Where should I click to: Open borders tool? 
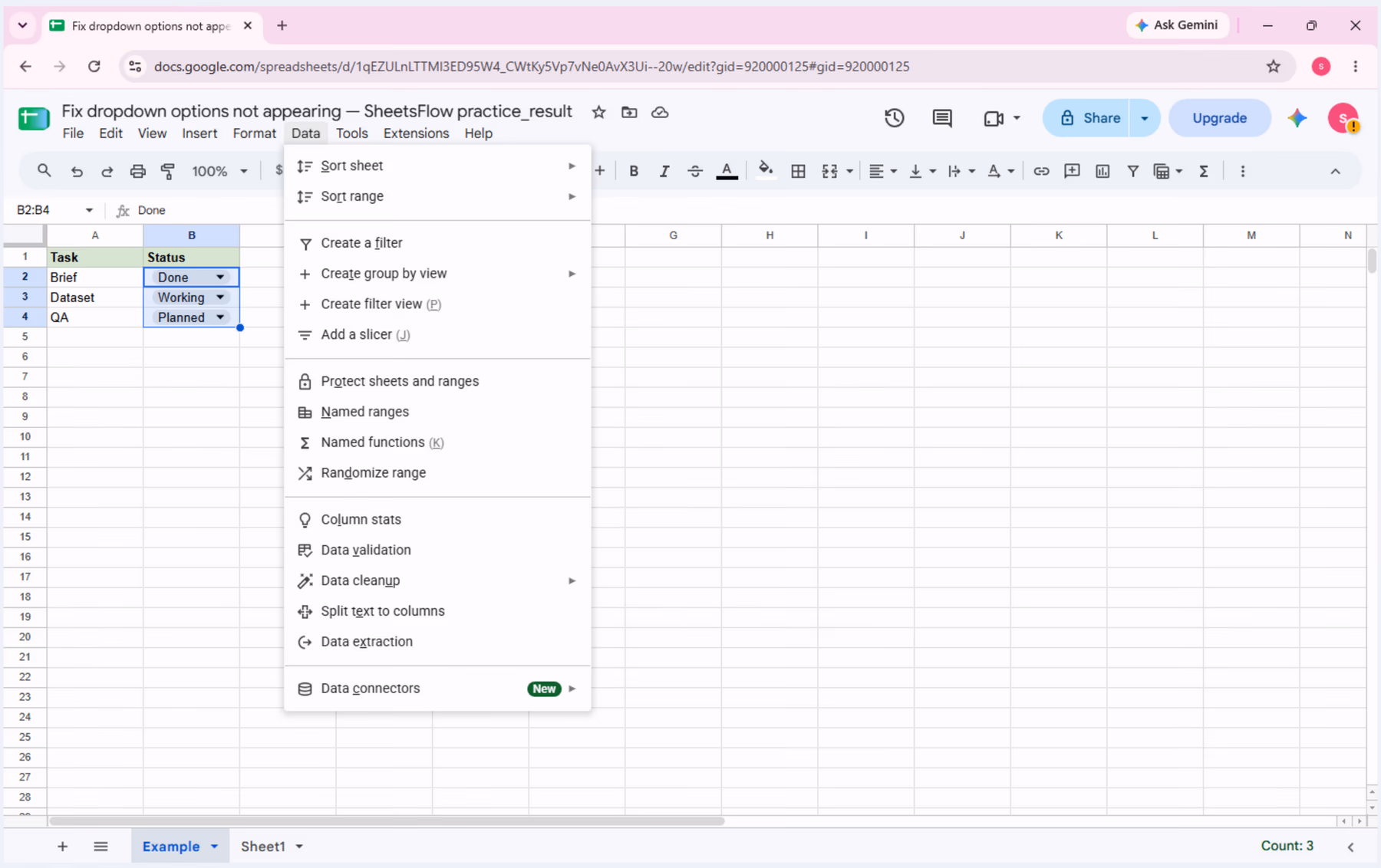[x=798, y=171]
